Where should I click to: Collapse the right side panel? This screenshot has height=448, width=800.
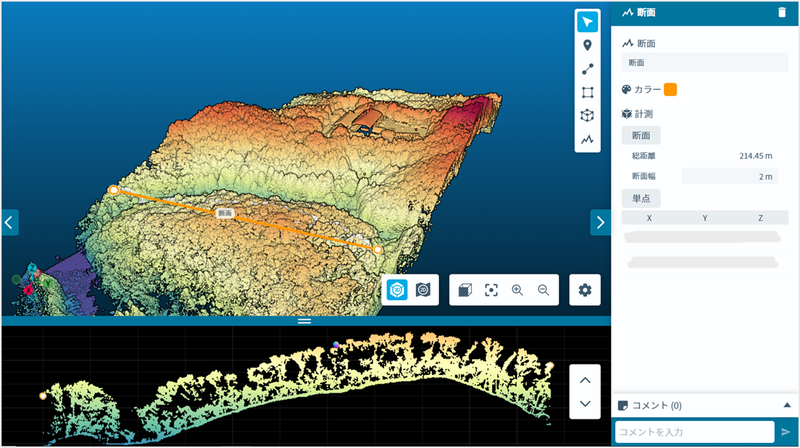[x=600, y=222]
